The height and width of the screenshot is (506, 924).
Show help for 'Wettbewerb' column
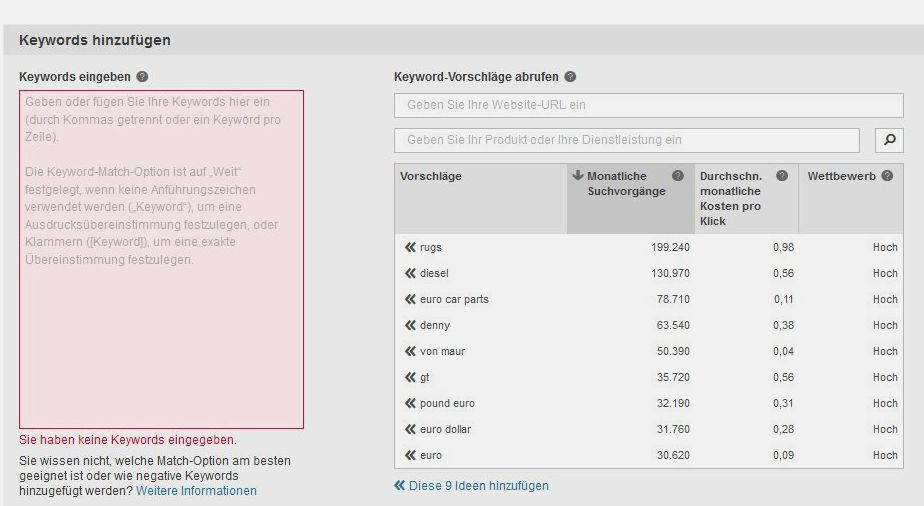click(x=887, y=176)
